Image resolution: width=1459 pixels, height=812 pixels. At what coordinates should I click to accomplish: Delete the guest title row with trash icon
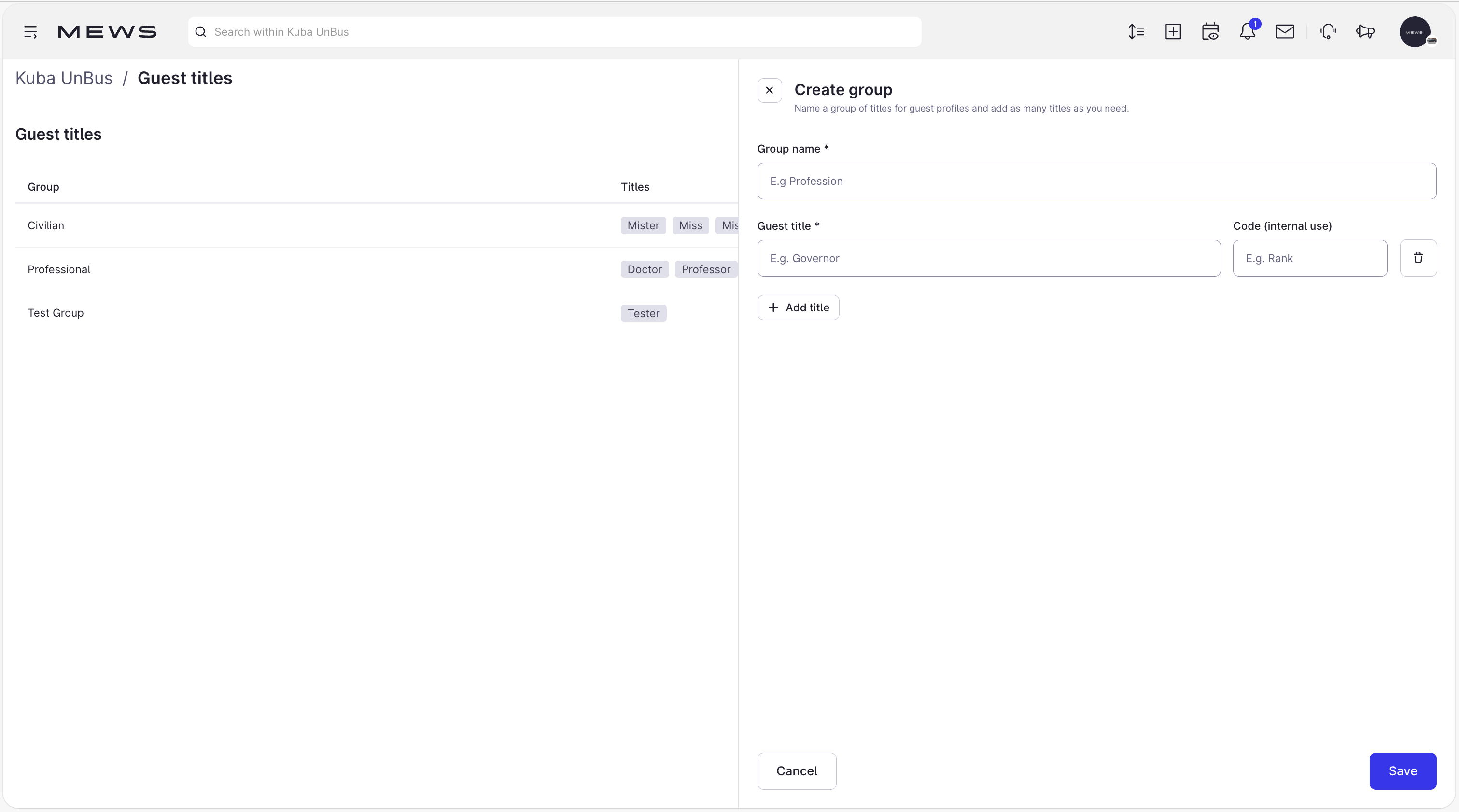1418,258
